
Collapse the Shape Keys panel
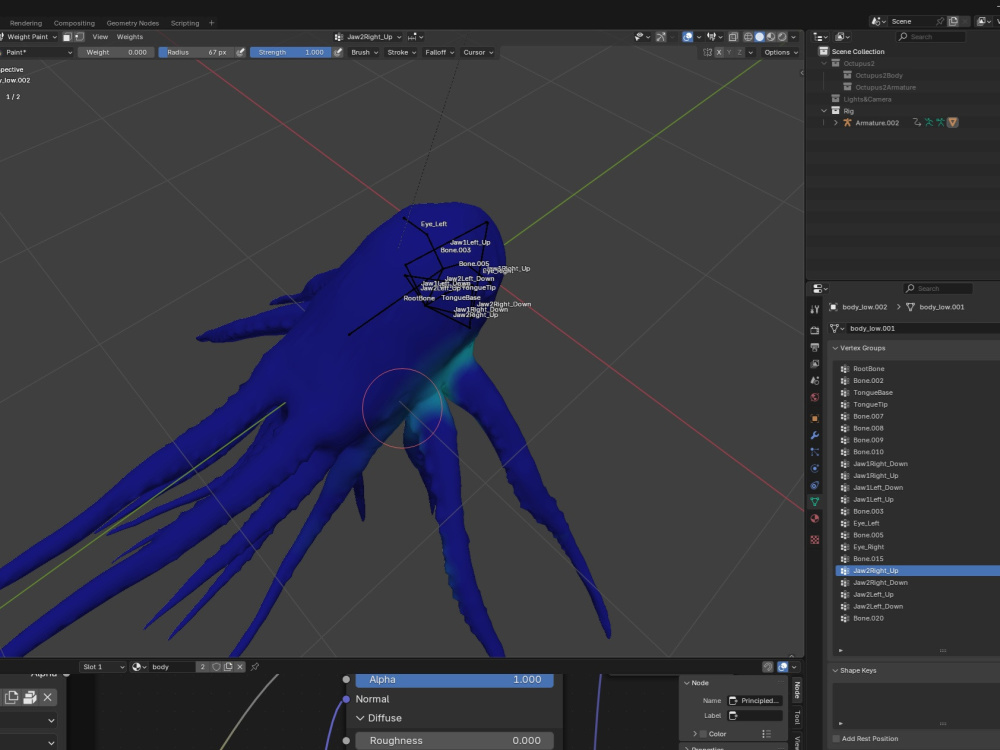(835, 670)
